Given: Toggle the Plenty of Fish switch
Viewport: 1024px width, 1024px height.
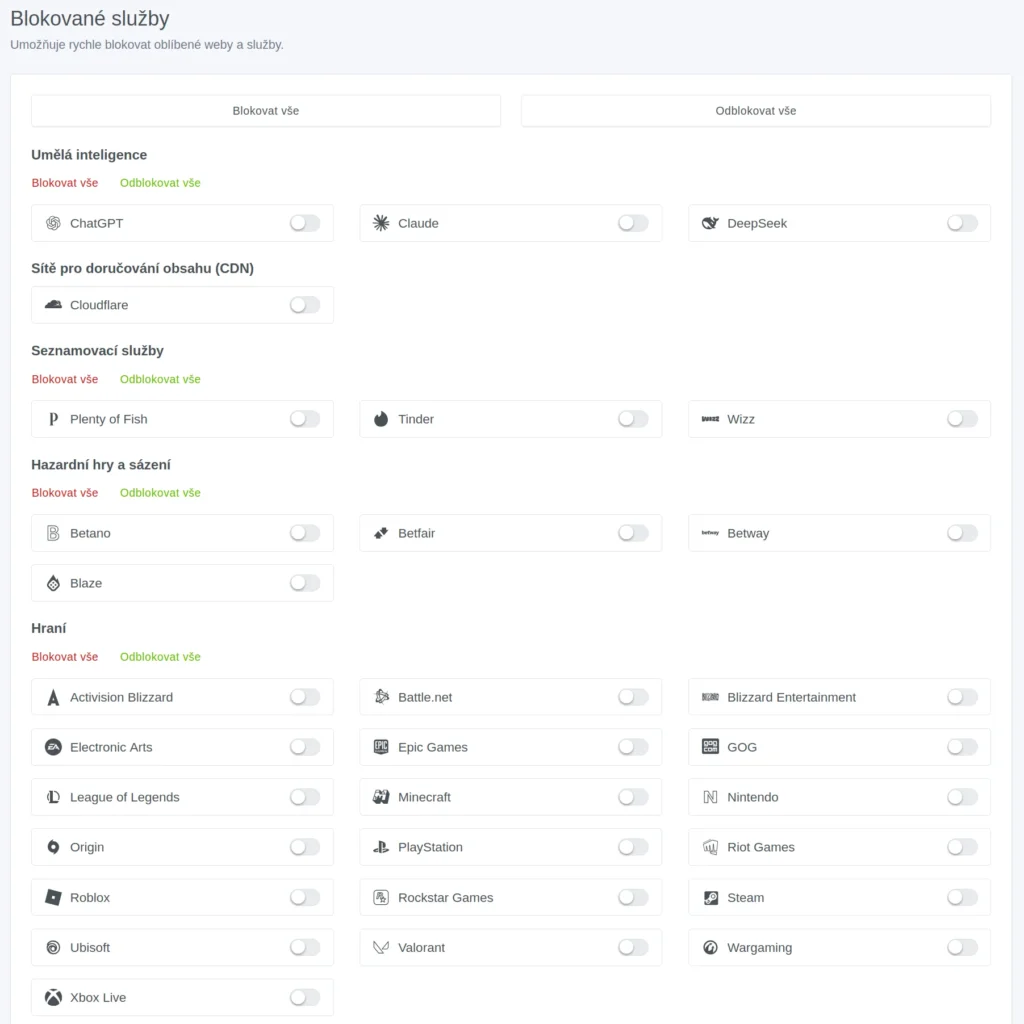Looking at the screenshot, I should coord(305,419).
